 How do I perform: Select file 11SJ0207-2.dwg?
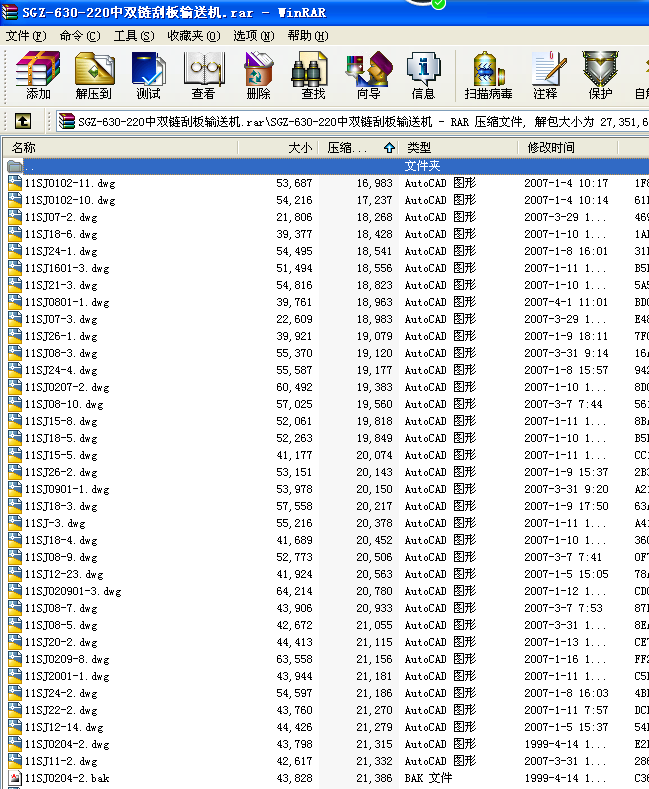pos(67,387)
